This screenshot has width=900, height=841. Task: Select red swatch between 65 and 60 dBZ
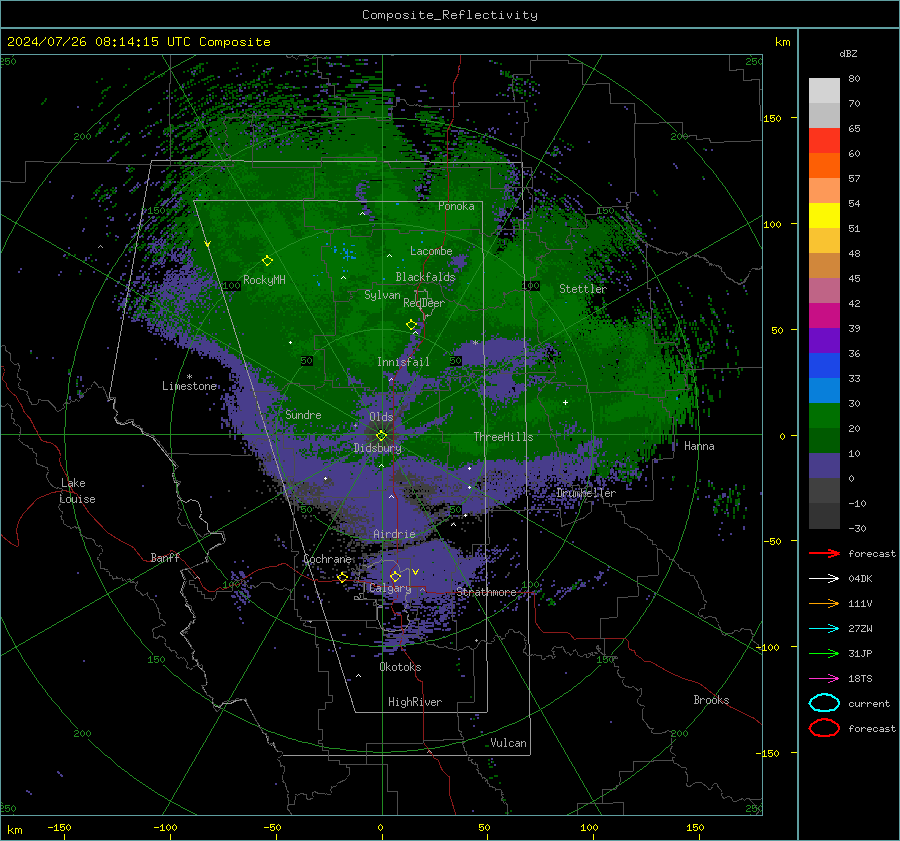pos(824,140)
